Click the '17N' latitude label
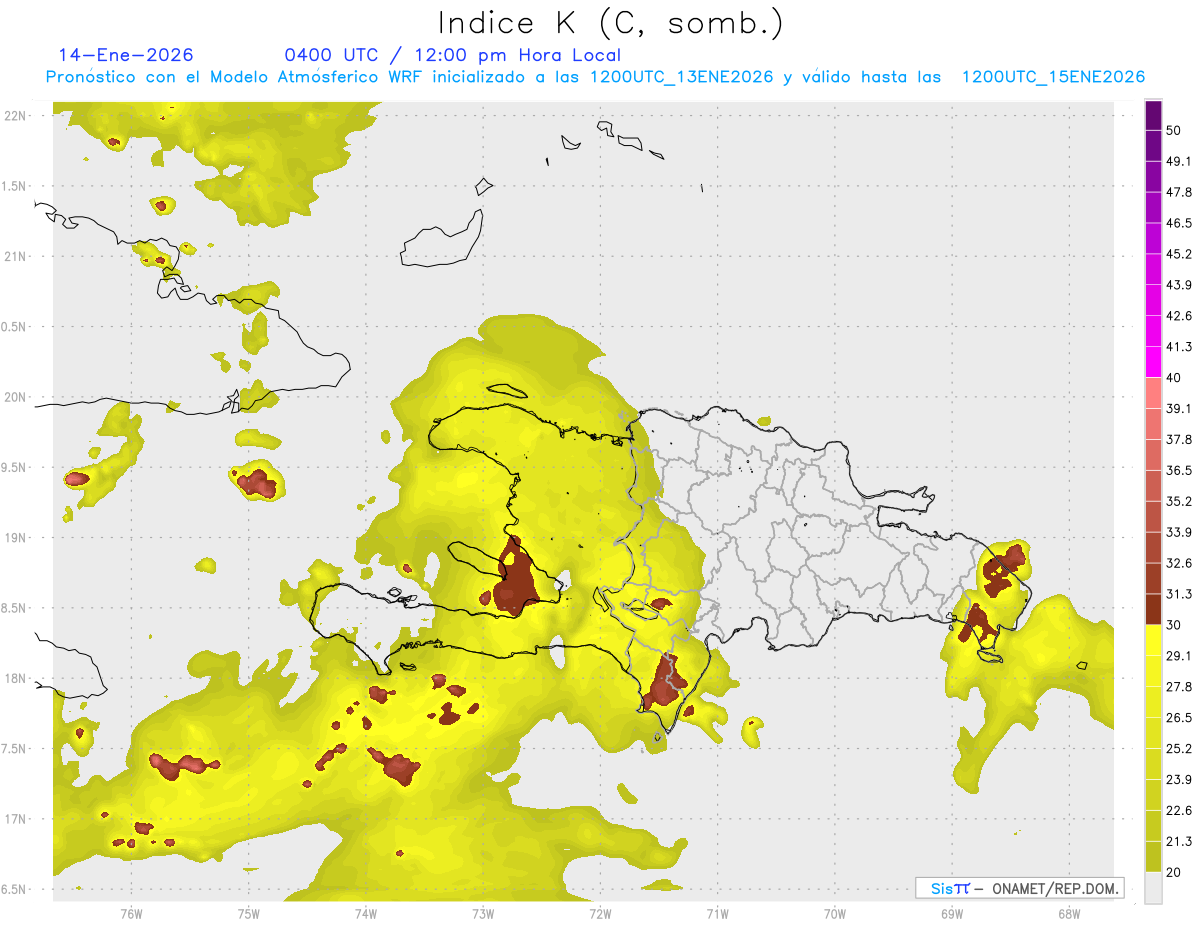This screenshot has height=927, width=1200. point(16,820)
